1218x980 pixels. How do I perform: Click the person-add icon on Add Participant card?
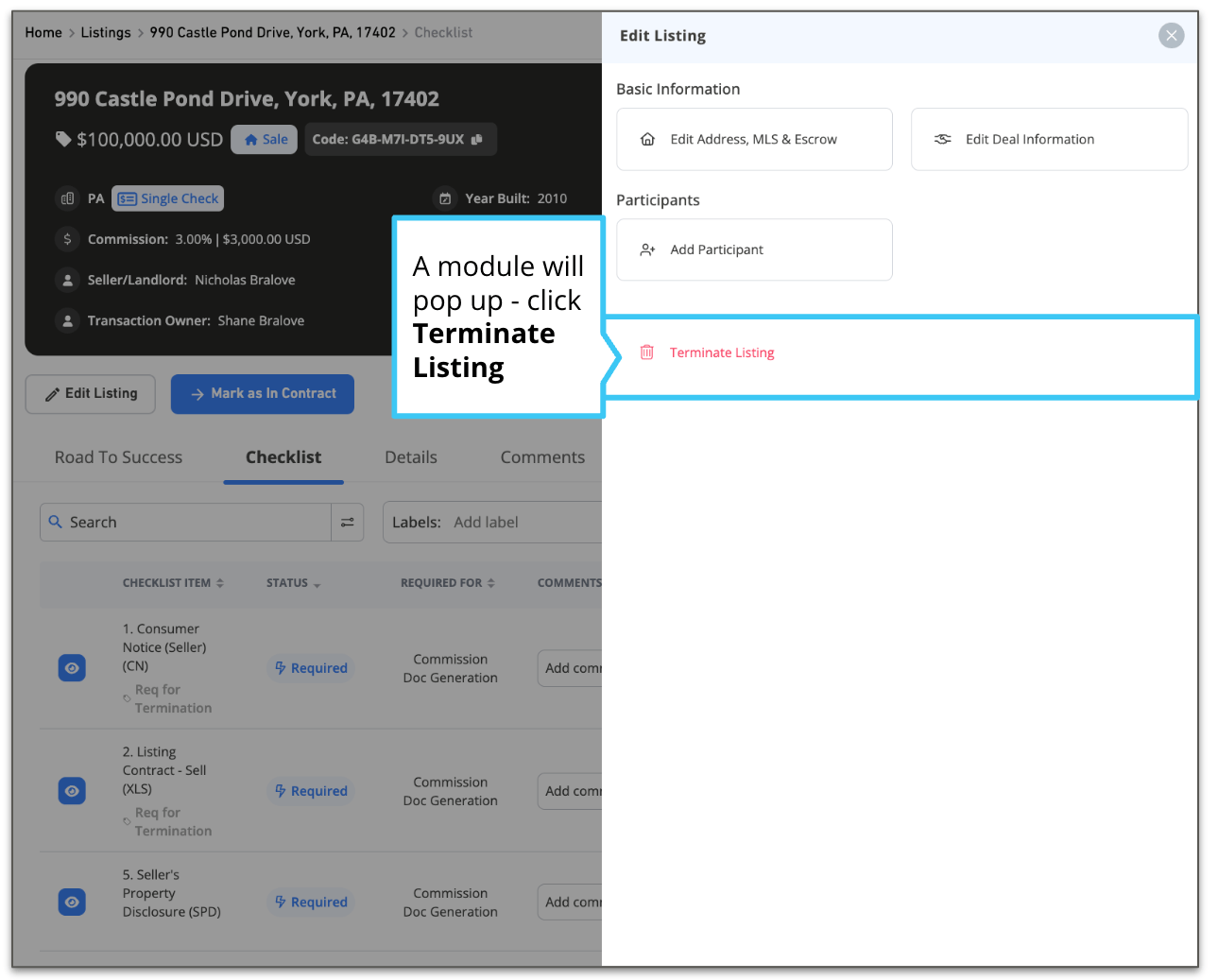point(647,249)
